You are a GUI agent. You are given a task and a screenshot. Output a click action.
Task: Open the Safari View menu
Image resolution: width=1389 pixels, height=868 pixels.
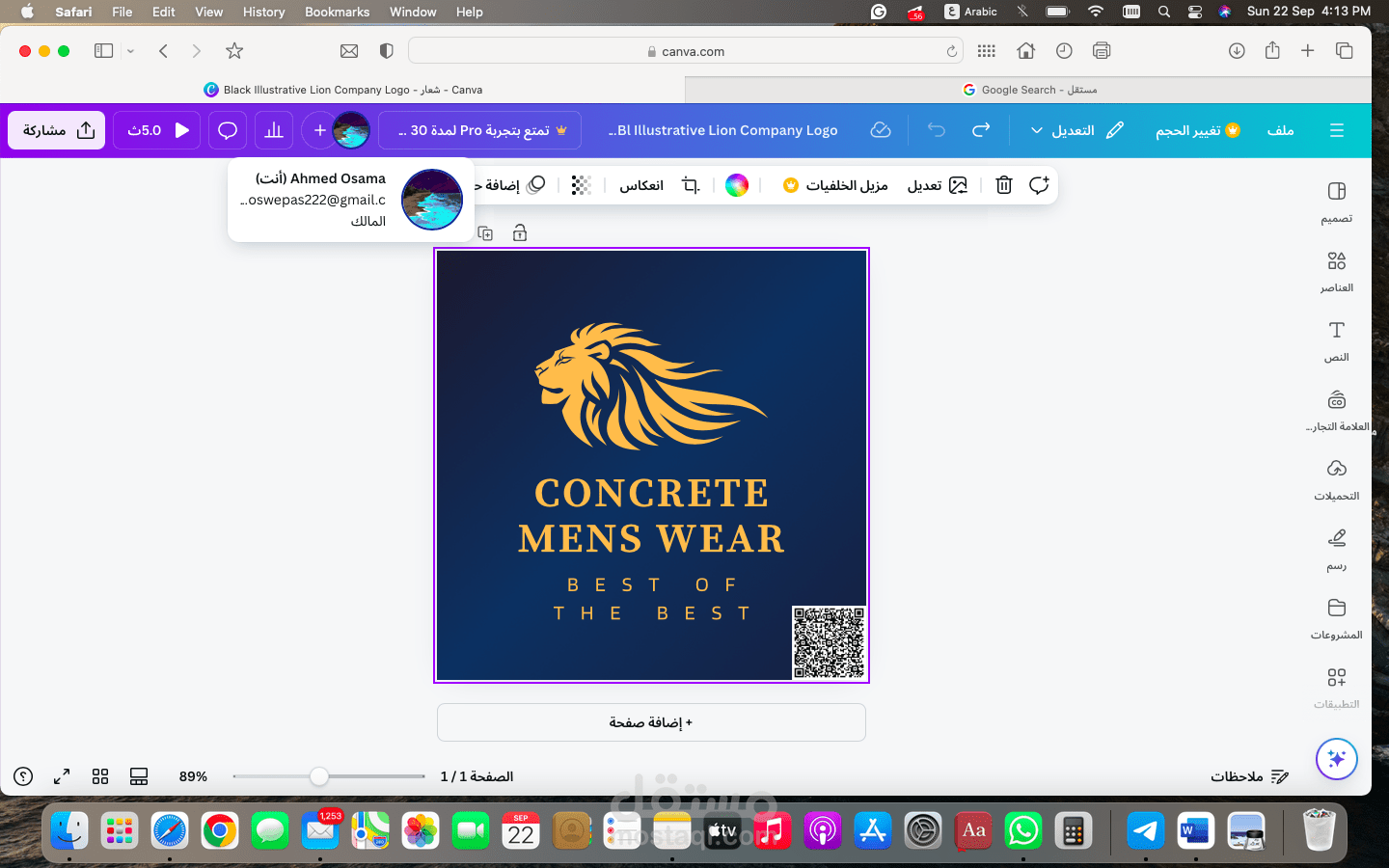pyautogui.click(x=209, y=12)
